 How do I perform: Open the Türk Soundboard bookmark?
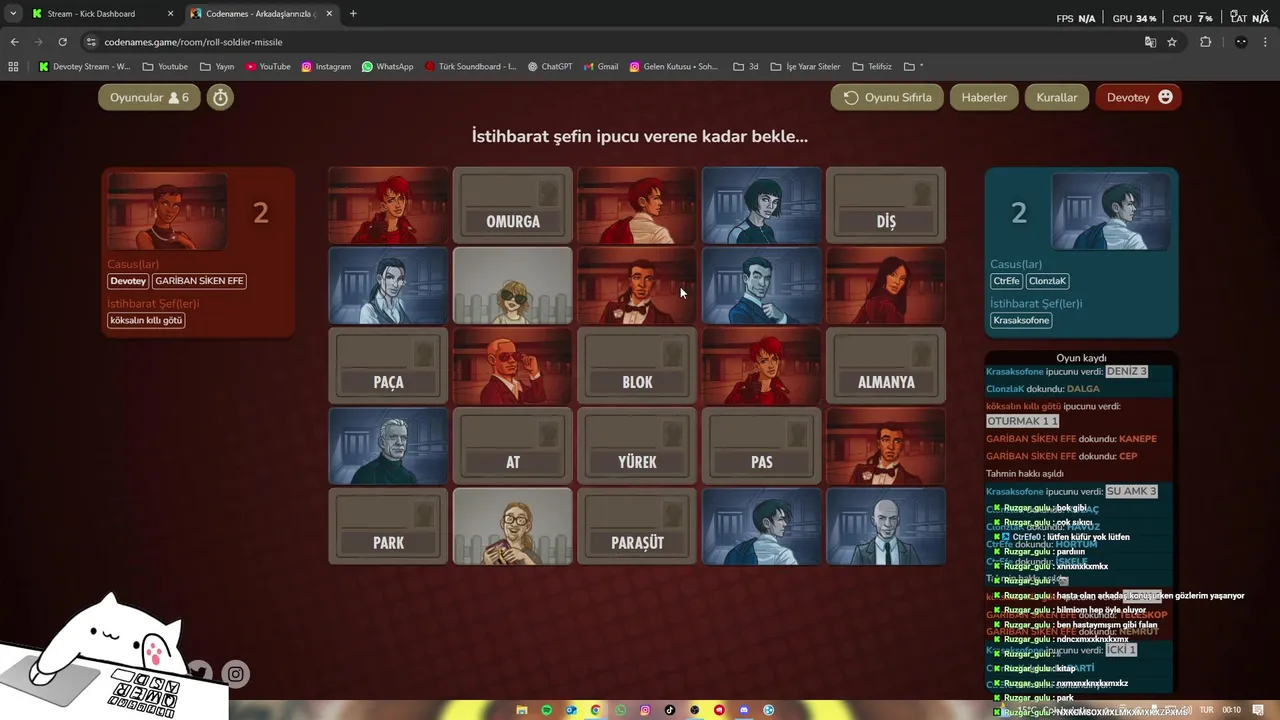click(x=471, y=67)
